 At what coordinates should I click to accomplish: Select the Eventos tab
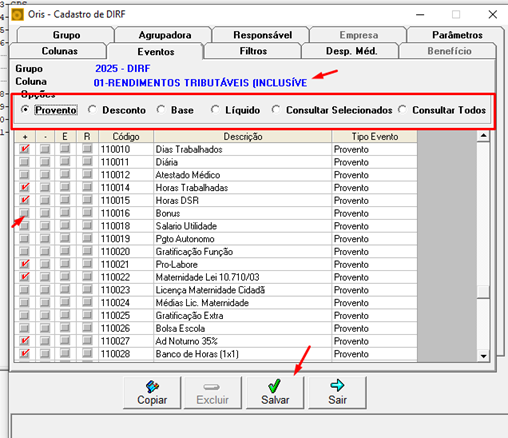(x=156, y=52)
